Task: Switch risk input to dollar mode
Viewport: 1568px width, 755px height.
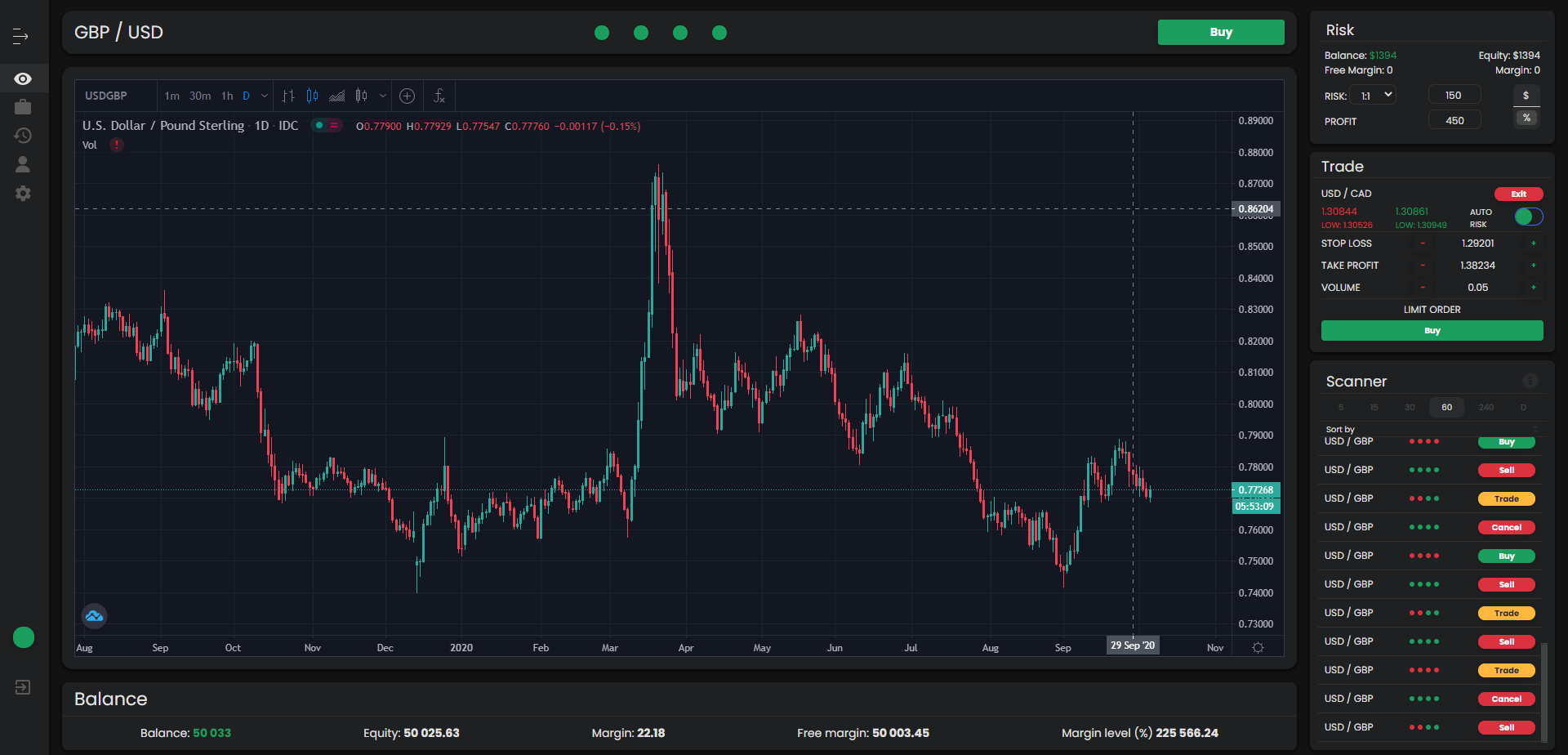Action: [1526, 95]
